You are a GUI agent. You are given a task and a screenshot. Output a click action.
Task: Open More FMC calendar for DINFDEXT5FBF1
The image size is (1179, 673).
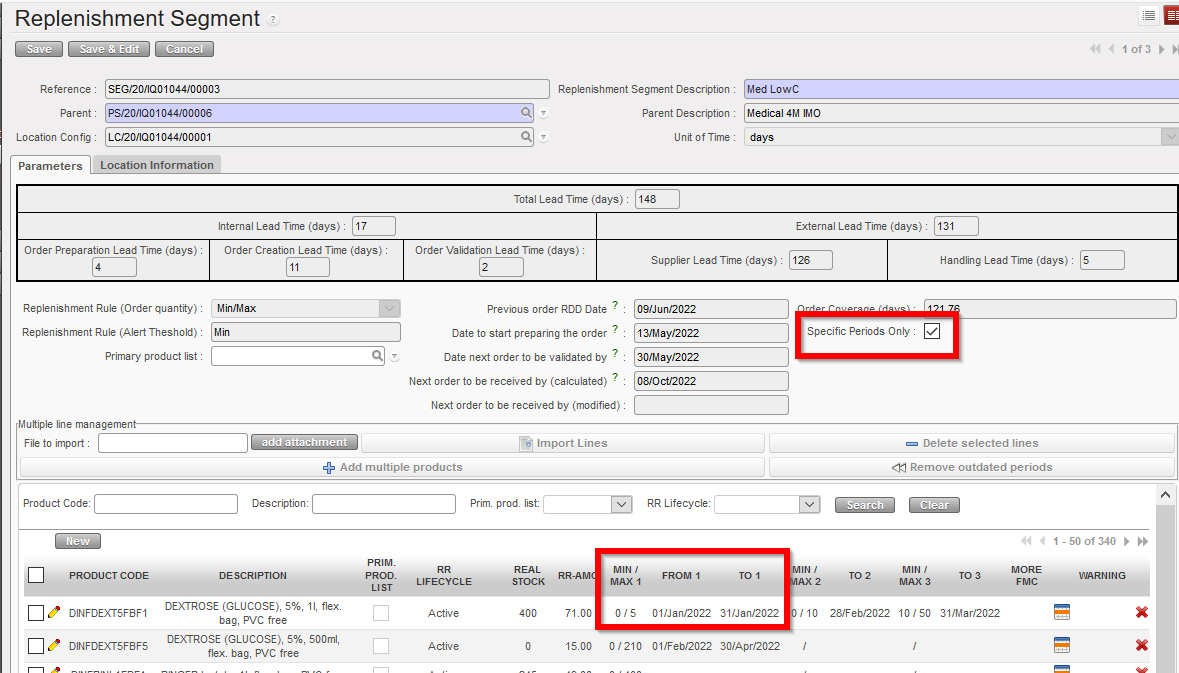click(x=1062, y=613)
